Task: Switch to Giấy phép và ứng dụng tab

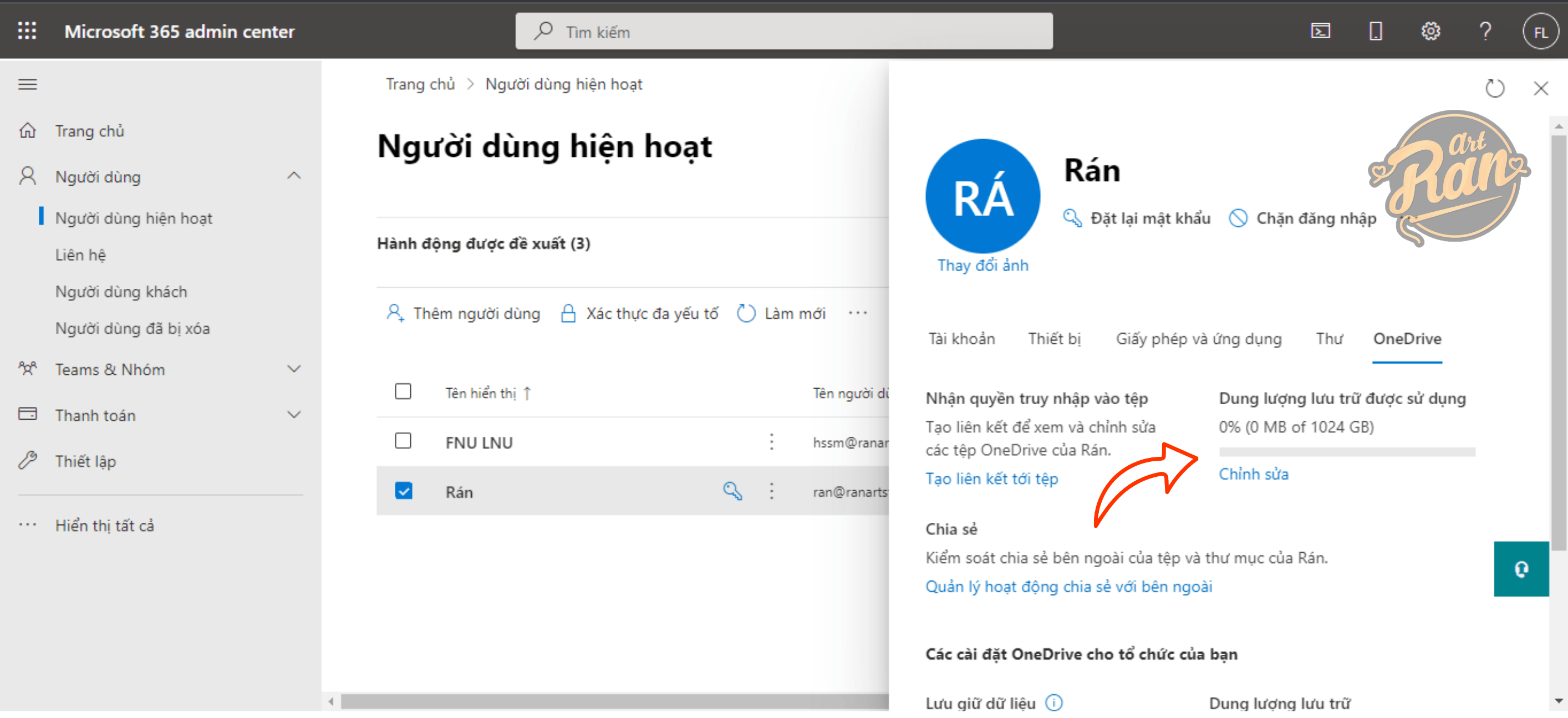Action: coord(1198,338)
